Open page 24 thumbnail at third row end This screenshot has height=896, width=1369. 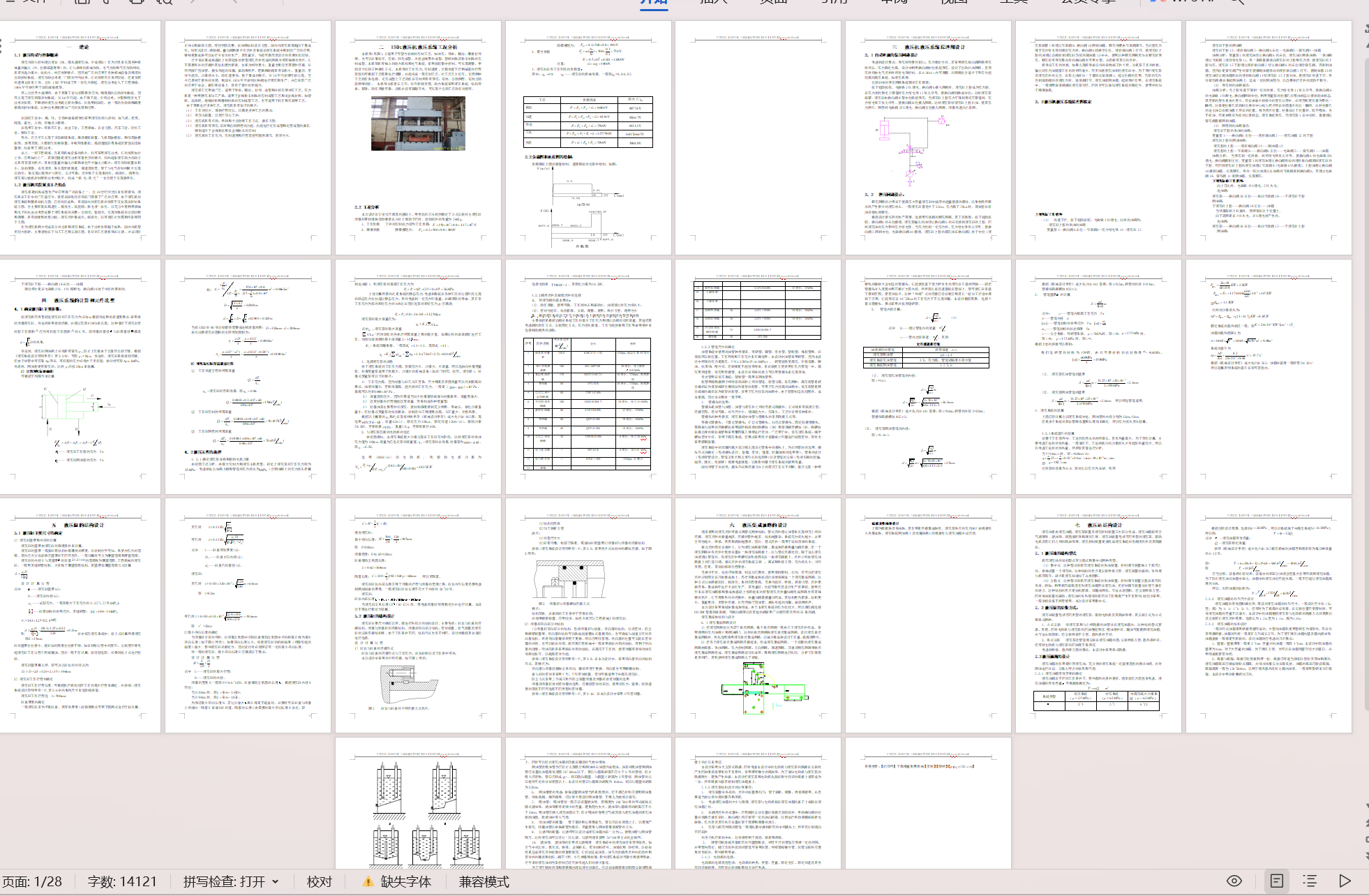coord(1269,615)
